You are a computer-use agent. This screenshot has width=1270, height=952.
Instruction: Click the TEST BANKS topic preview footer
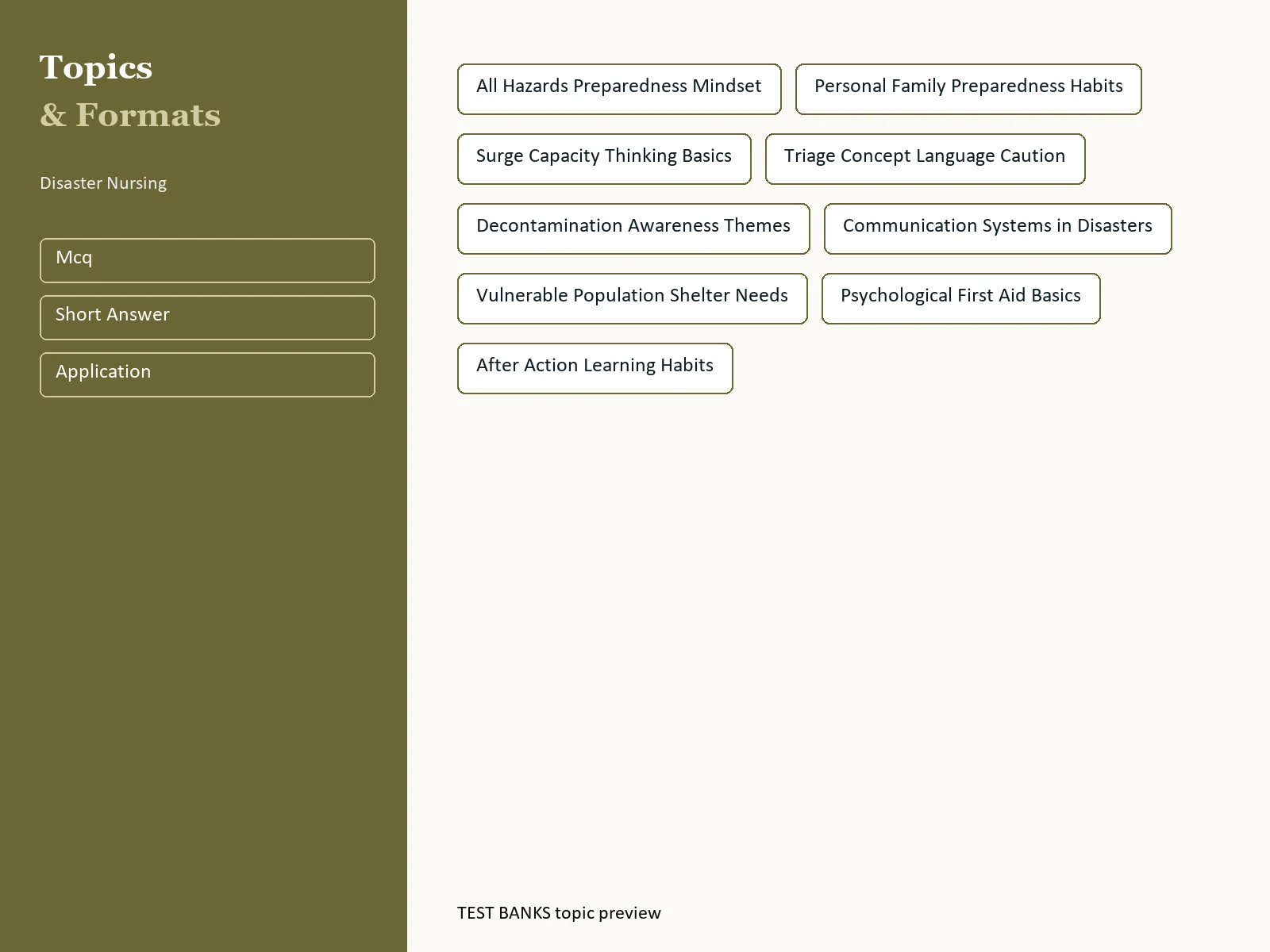[559, 913]
